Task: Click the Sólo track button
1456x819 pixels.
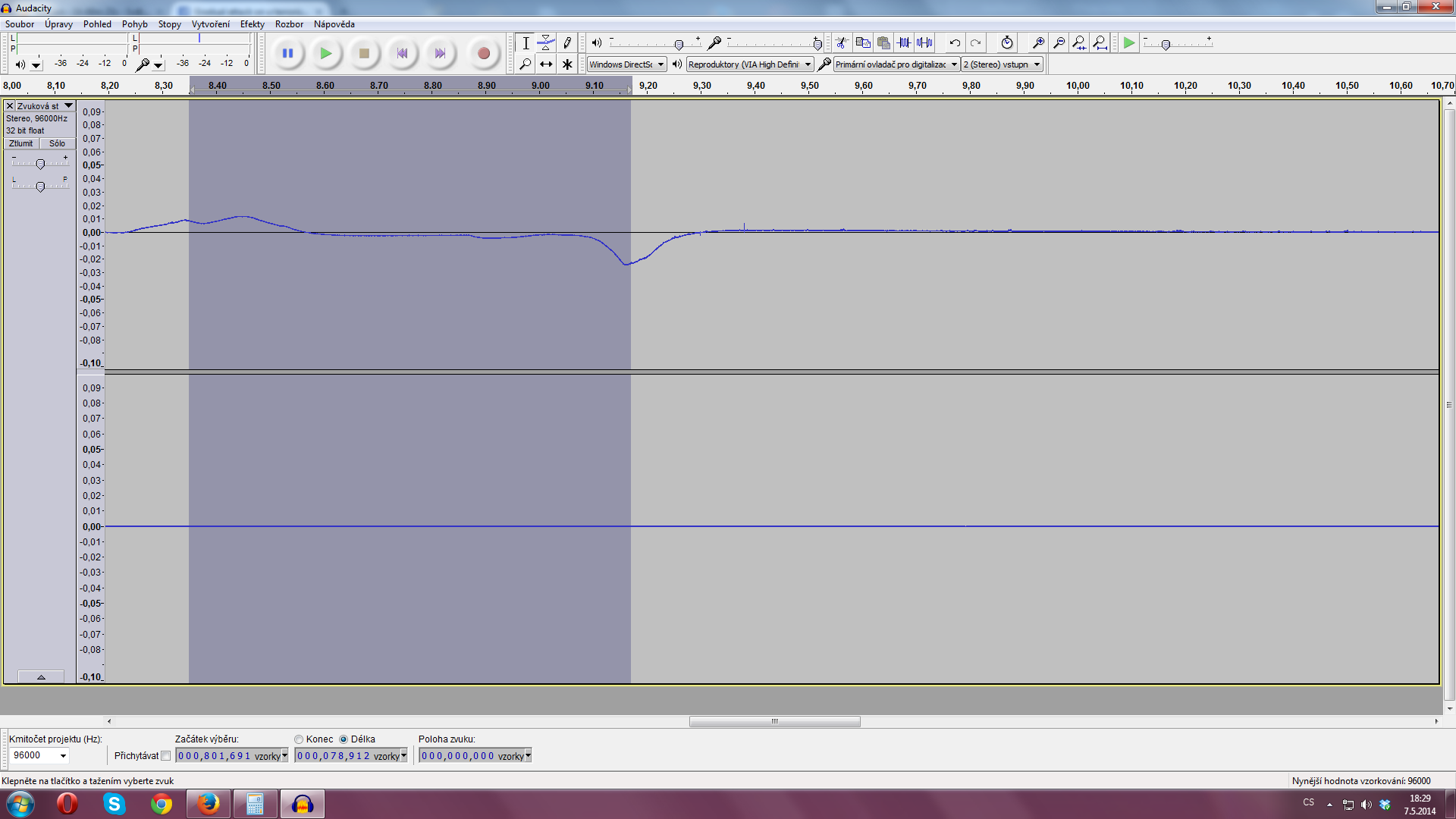Action: pyautogui.click(x=57, y=143)
